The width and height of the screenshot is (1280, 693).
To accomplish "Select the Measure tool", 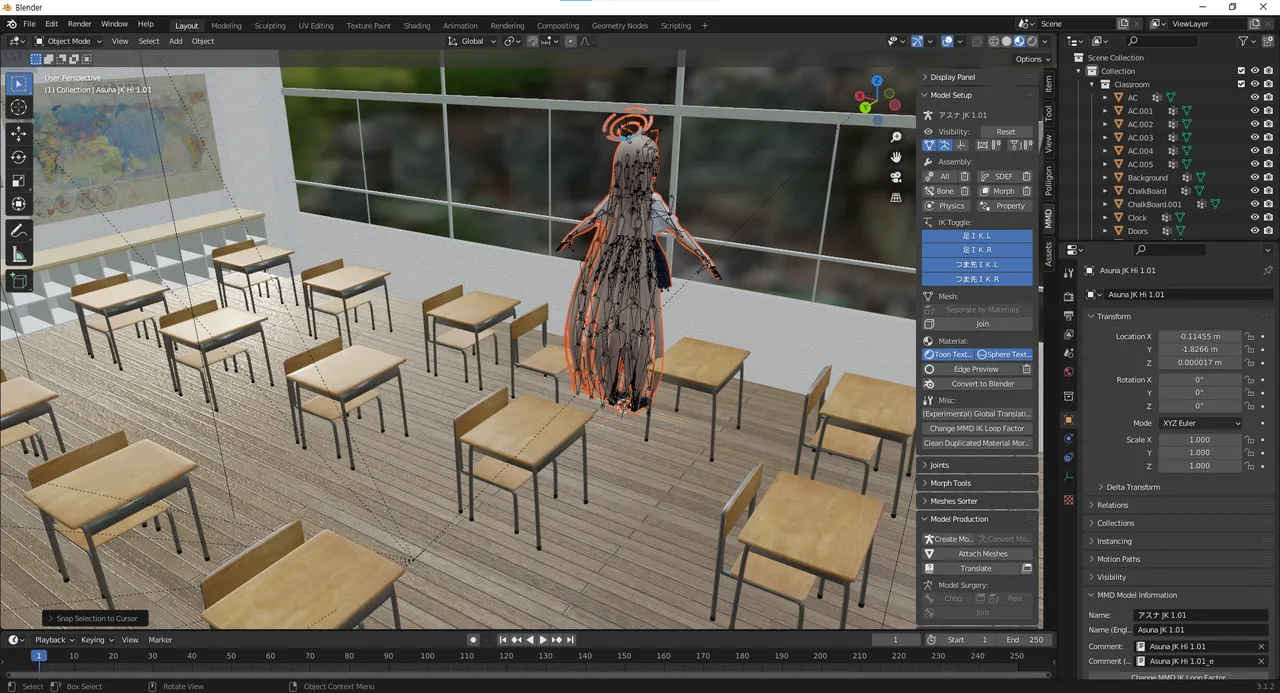I will tap(18, 255).
